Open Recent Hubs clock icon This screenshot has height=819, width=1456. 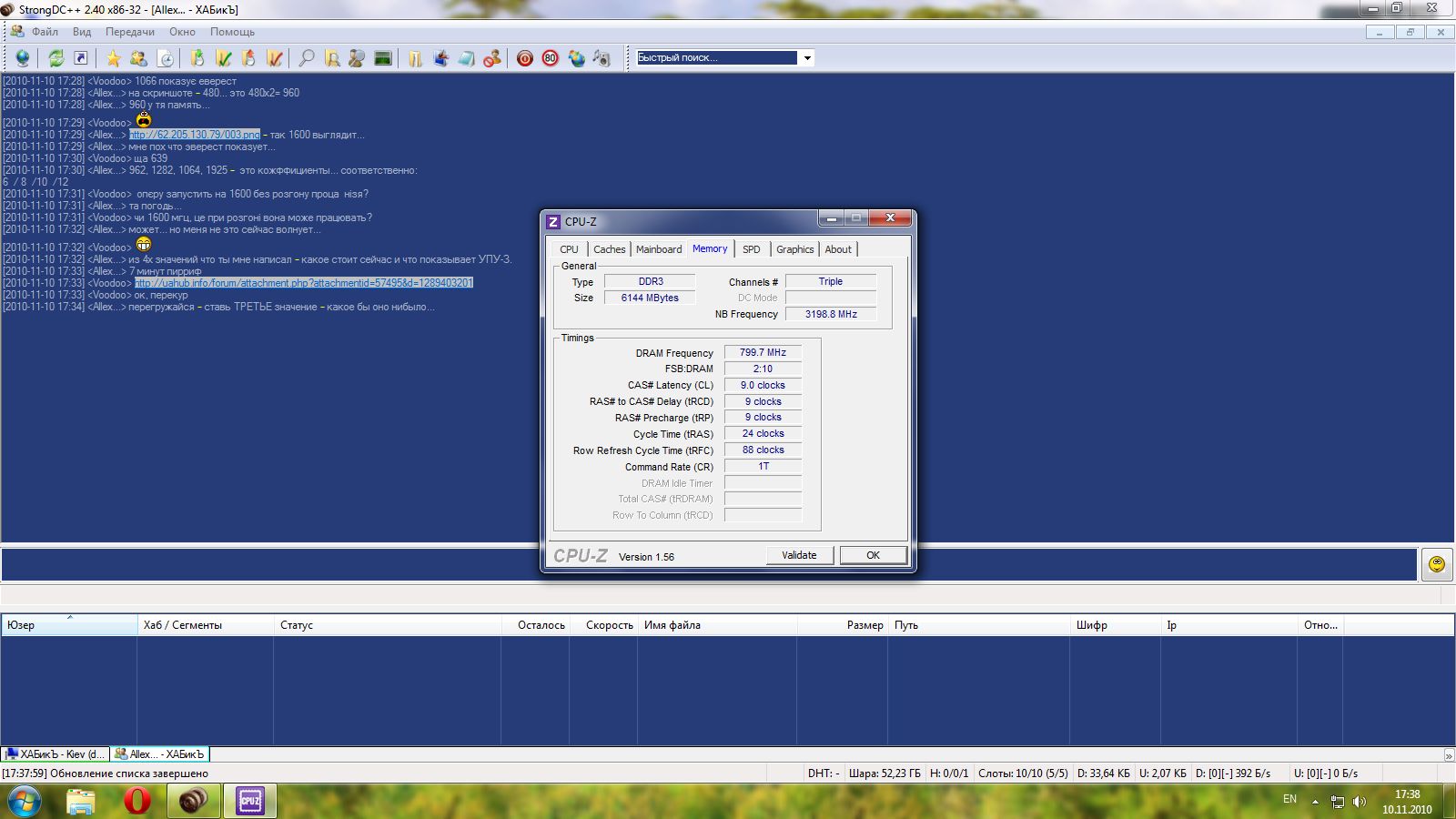pyautogui.click(x=166, y=58)
